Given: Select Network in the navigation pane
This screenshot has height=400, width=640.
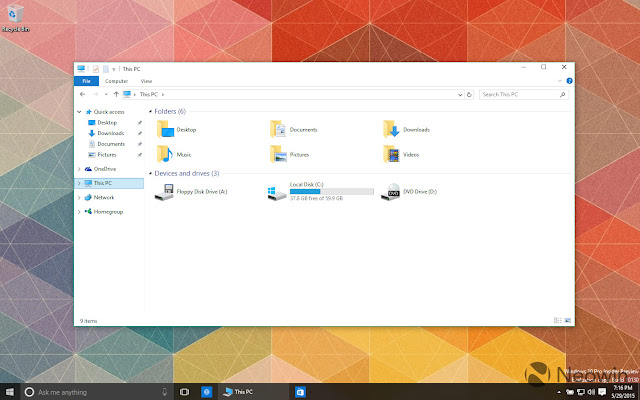Looking at the screenshot, I should pyautogui.click(x=104, y=198).
